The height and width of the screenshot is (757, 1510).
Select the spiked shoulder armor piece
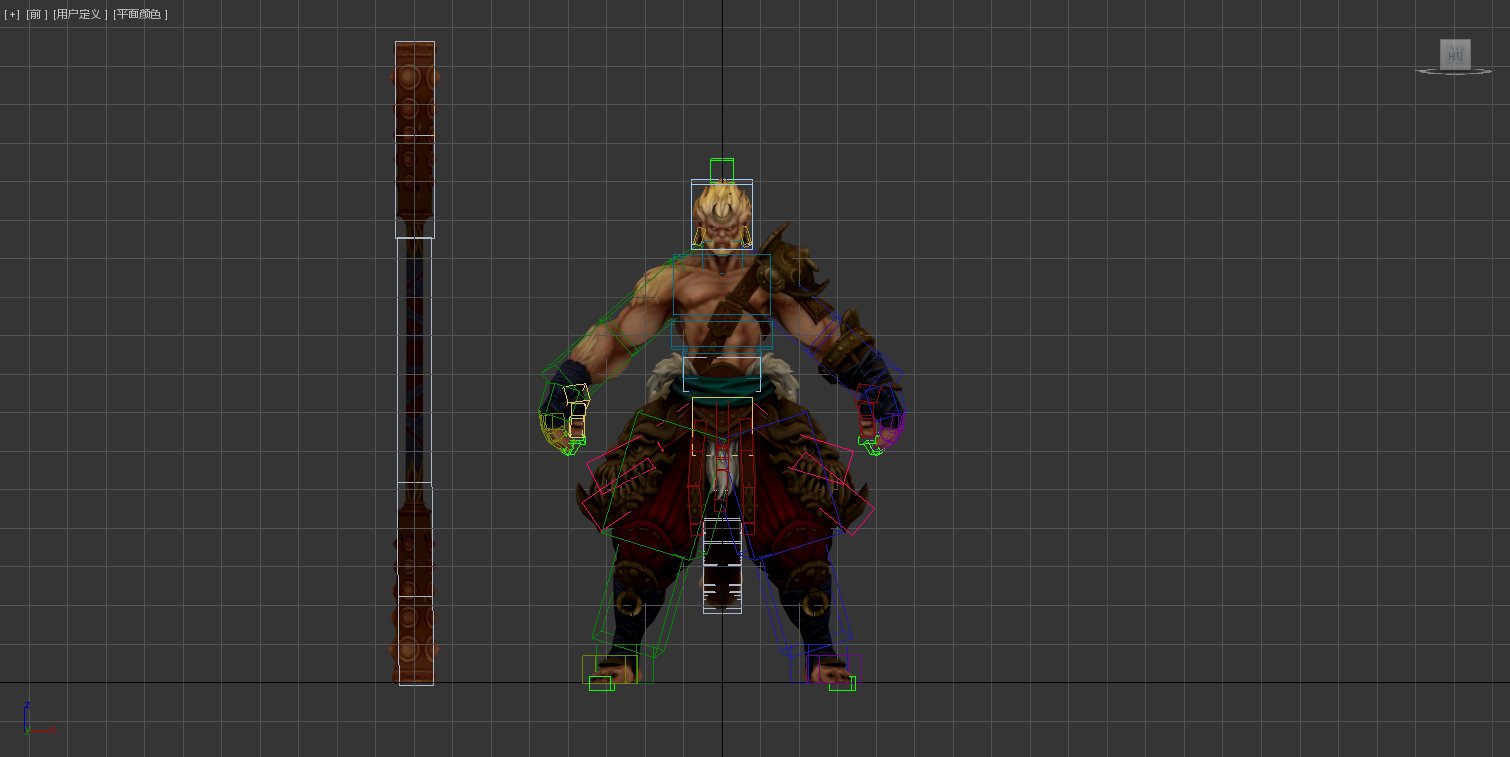pos(788,258)
